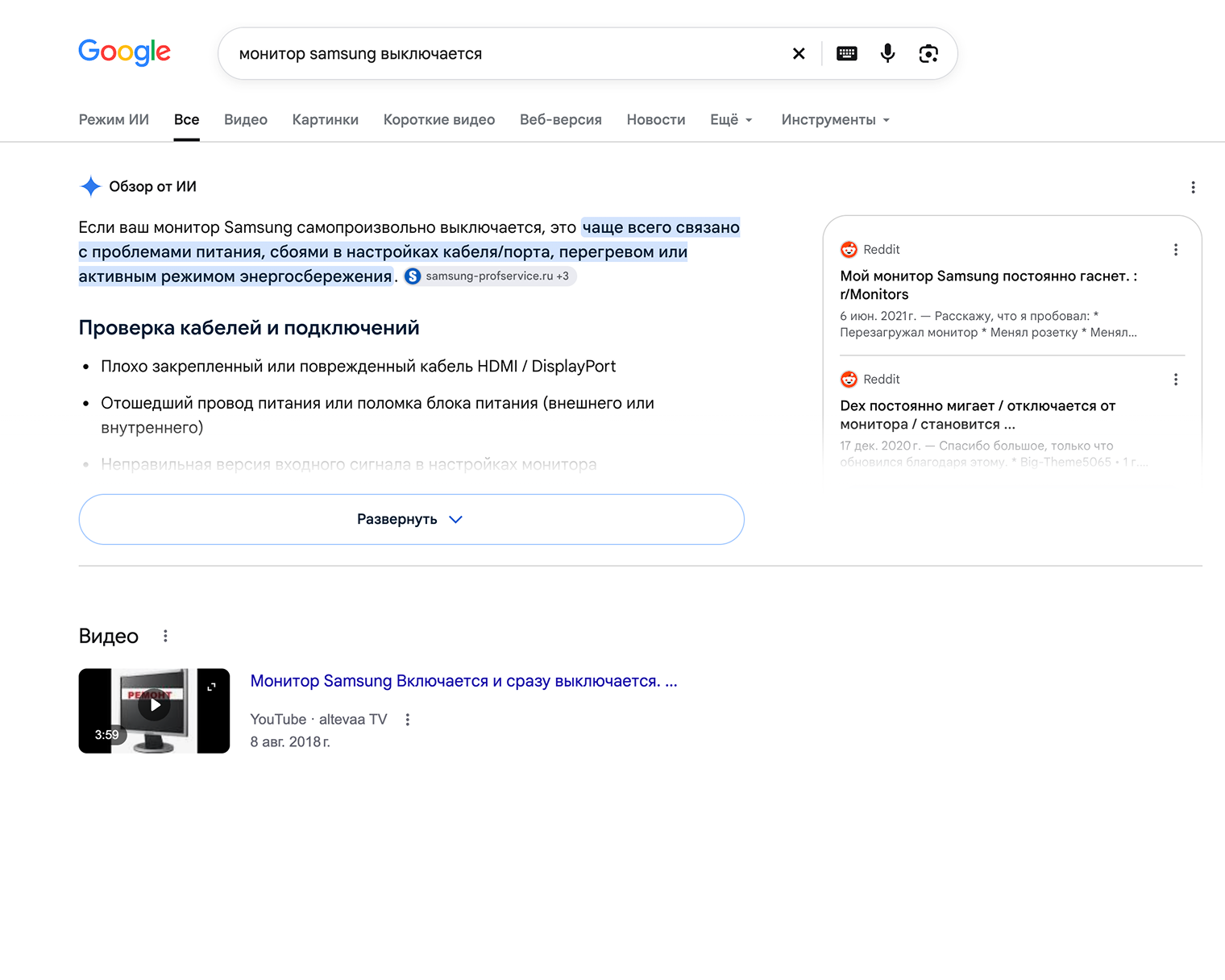Click the bullet about HDMI / DisplayPort cable
The height and width of the screenshot is (980, 1225).
[x=359, y=367]
